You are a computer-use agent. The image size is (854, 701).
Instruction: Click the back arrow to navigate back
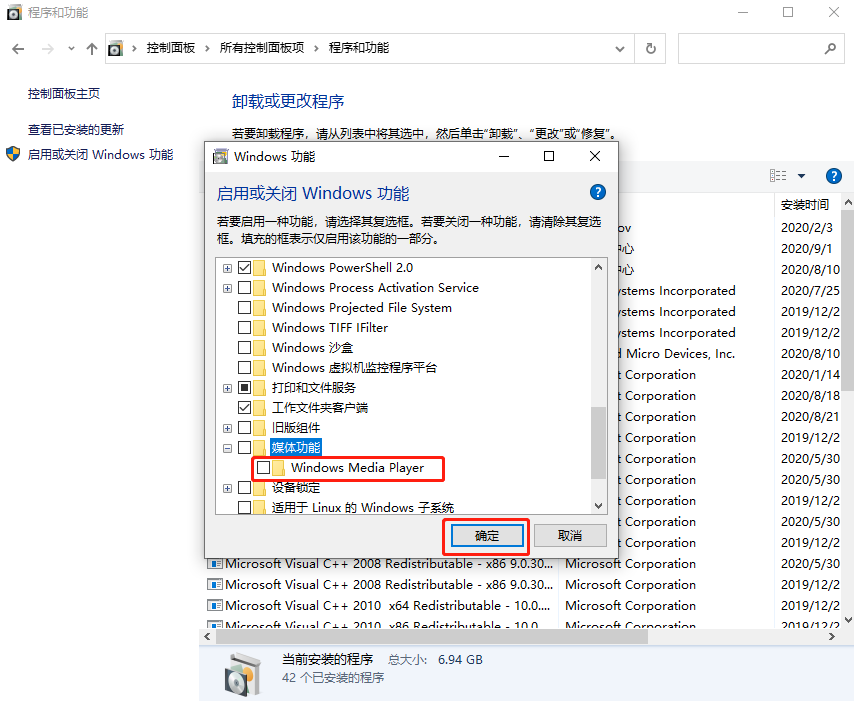tap(19, 48)
